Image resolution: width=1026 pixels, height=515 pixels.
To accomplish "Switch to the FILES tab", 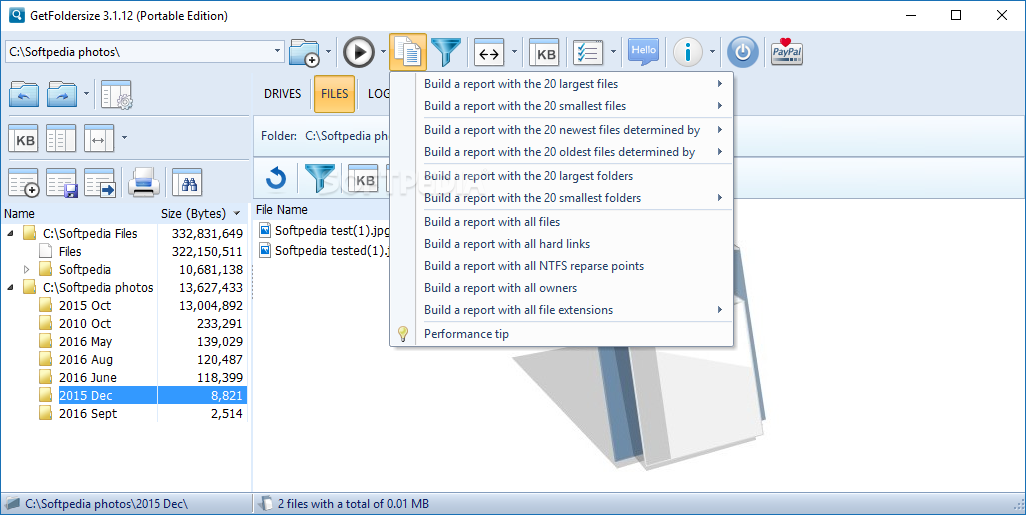I will click(334, 94).
